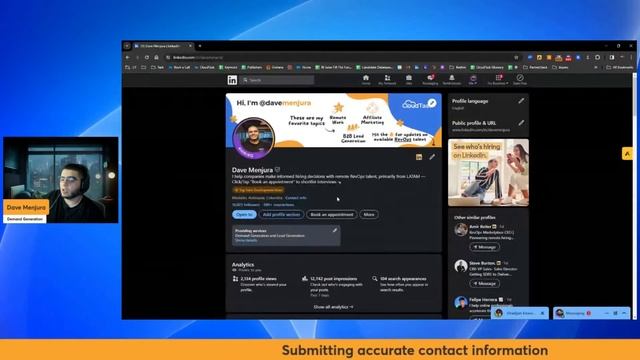Open the Contact info link
The height and width of the screenshot is (360, 640).
coord(296,198)
